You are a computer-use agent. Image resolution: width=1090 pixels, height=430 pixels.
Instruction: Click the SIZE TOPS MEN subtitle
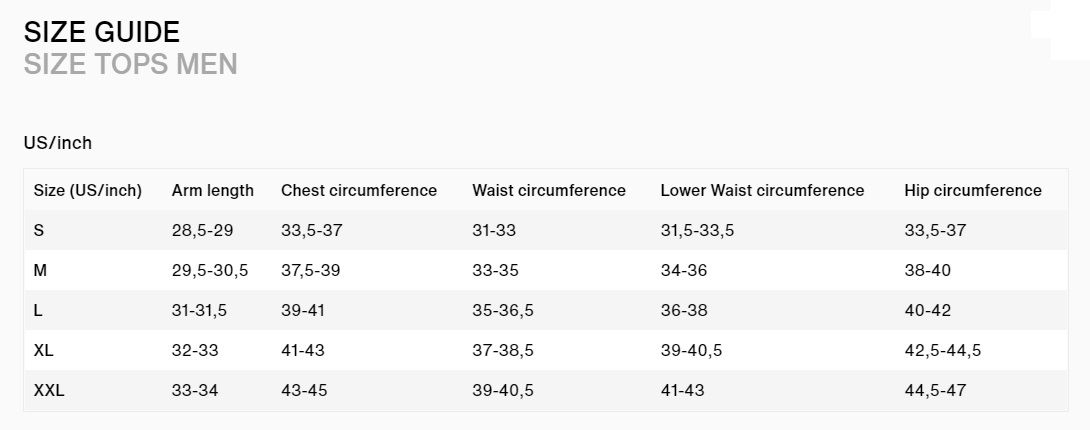[131, 64]
